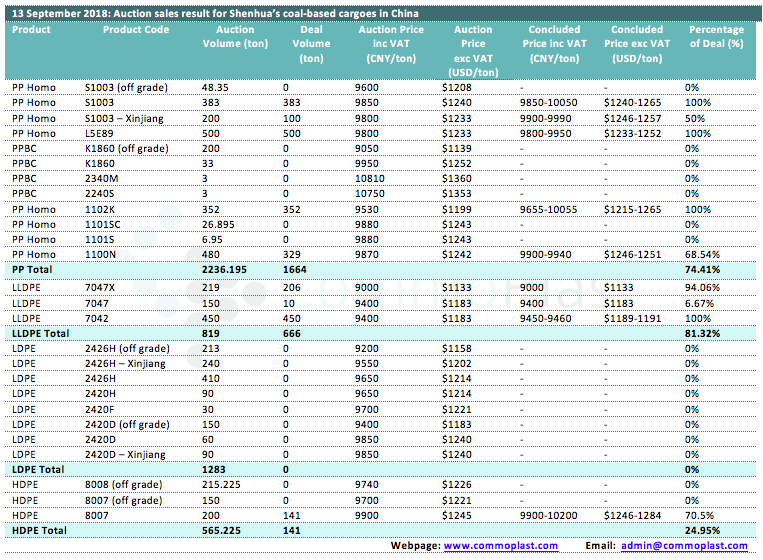The image size is (763, 560).
Task: Select the 7047X product code cell
Action: point(100,286)
